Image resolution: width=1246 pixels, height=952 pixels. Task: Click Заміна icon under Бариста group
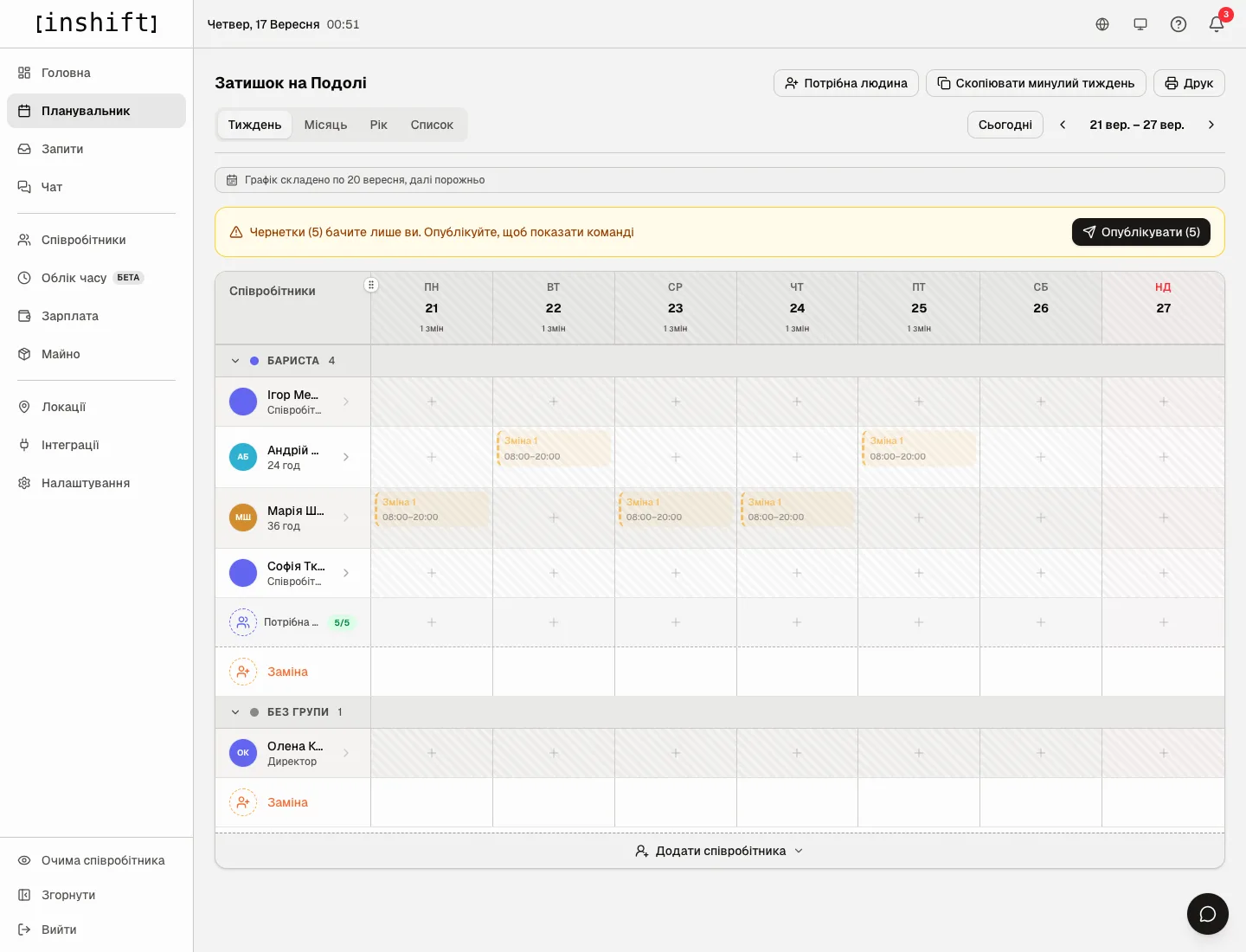[243, 672]
